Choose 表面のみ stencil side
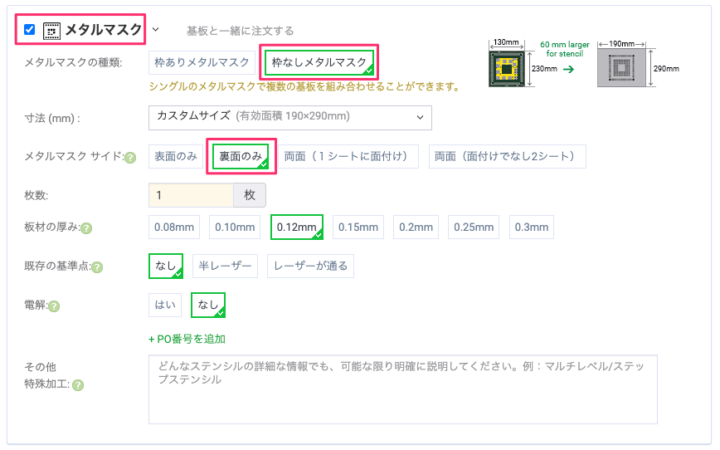 175,157
